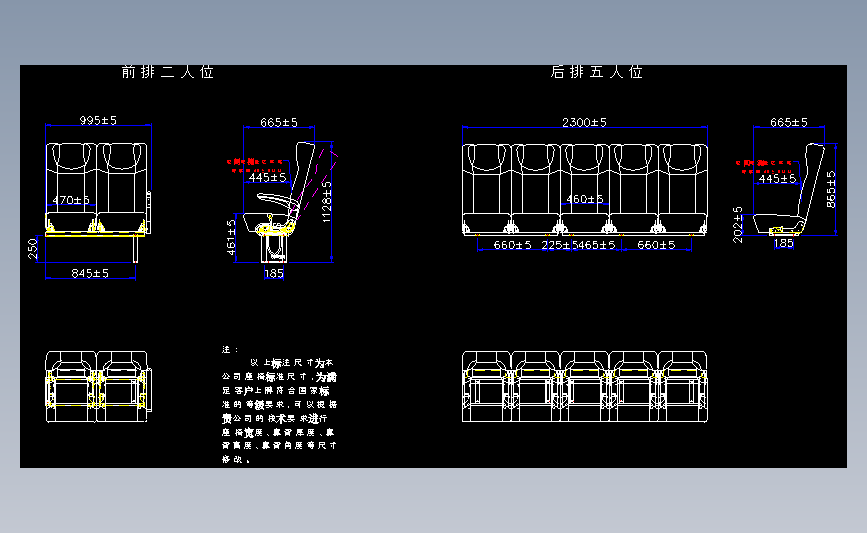Click the 865±5 height dimension
Image resolution: width=867 pixels, height=533 pixels.
pyautogui.click(x=831, y=190)
